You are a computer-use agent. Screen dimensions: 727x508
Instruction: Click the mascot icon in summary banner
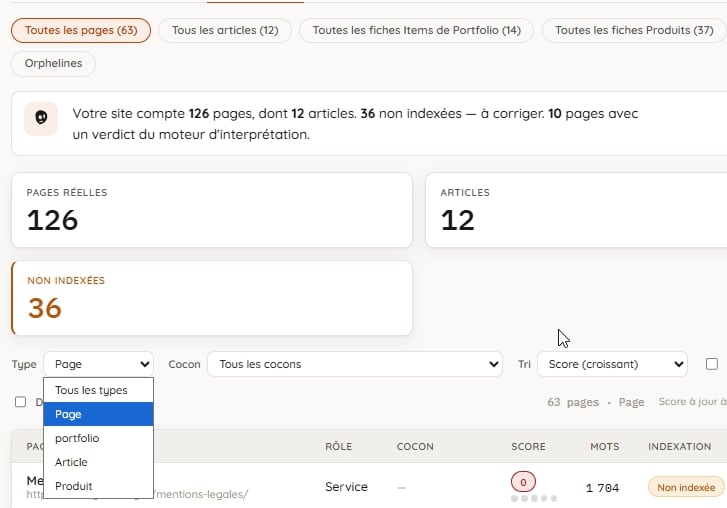[41, 119]
